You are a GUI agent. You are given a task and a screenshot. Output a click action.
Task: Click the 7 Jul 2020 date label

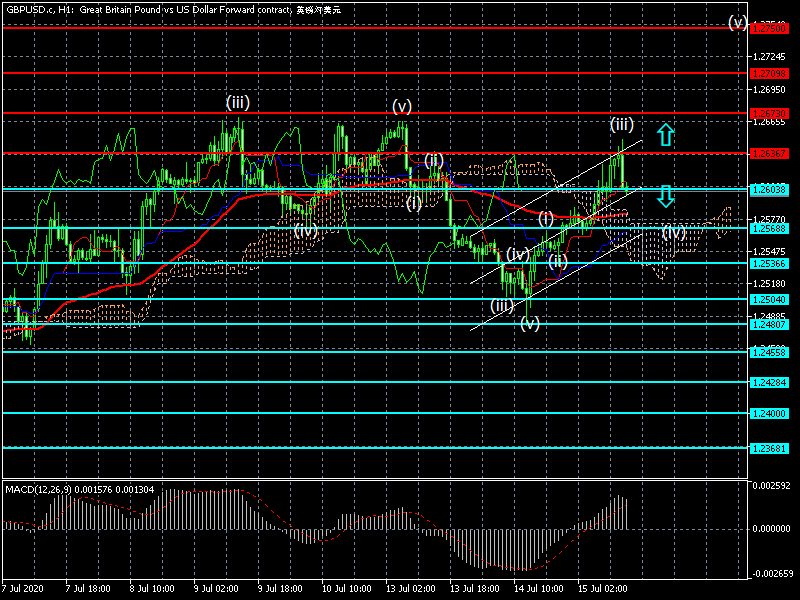[23, 588]
